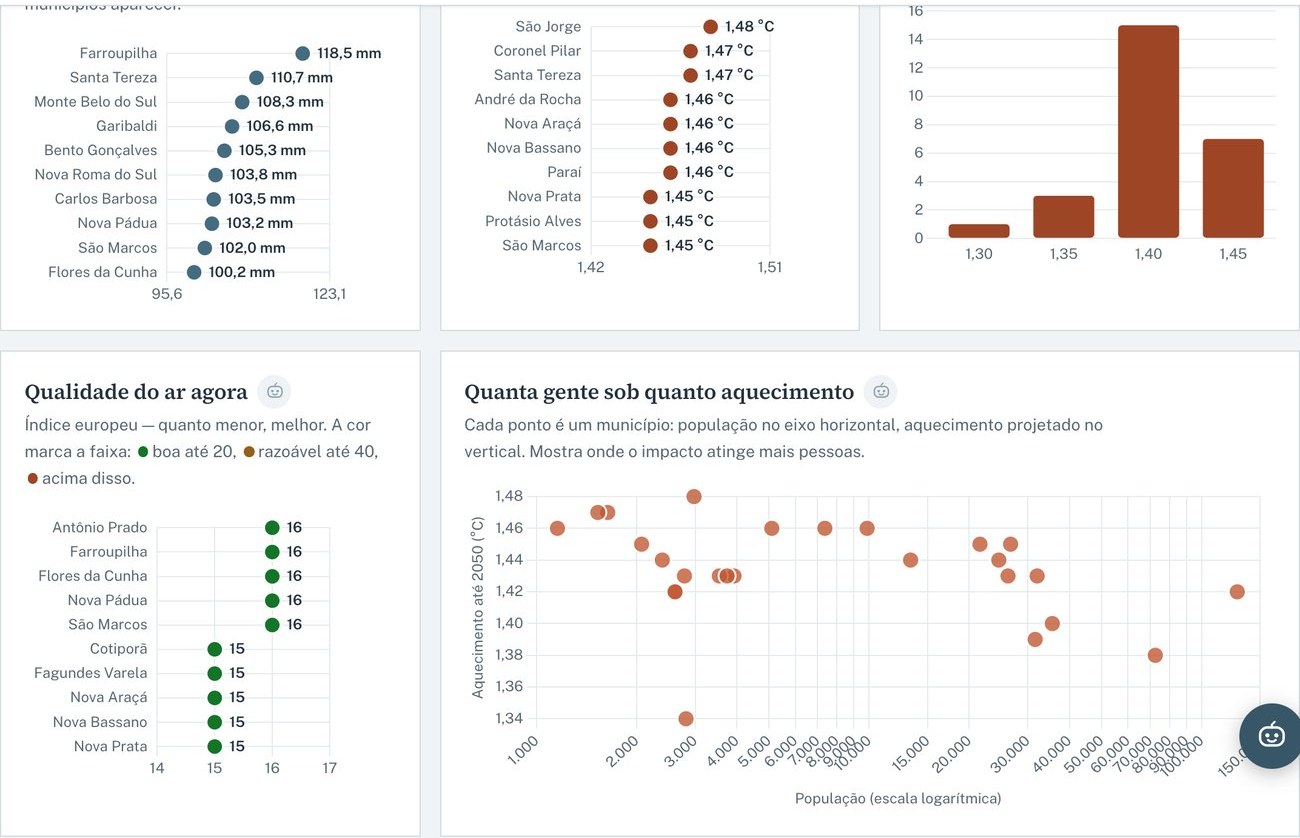Image resolution: width=1300 pixels, height=838 pixels.
Task: Click the Flores da Cunha 100,2 mm dot
Action: pyautogui.click(x=194, y=272)
